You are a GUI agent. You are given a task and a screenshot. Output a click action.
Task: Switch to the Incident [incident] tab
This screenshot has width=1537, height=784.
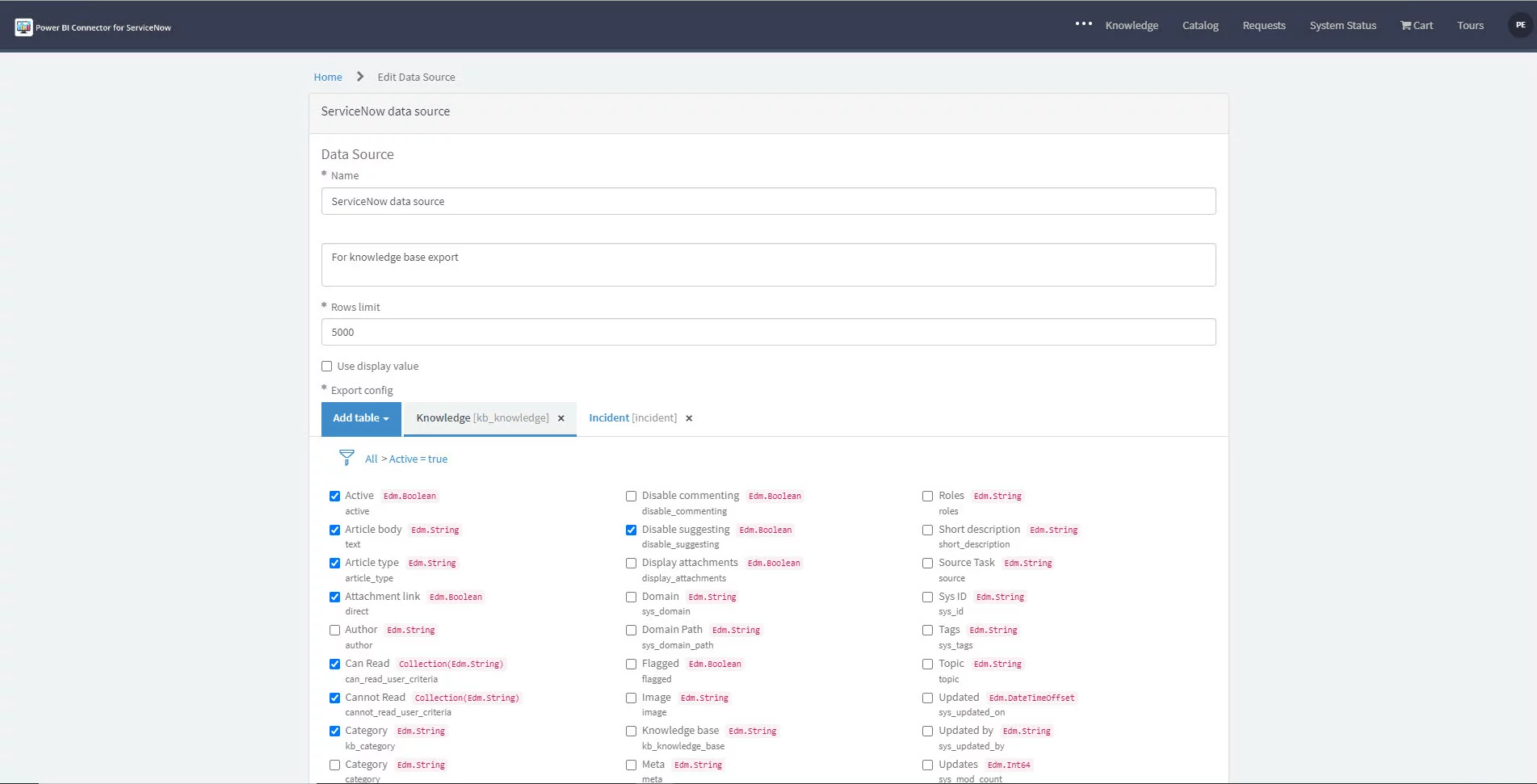pyautogui.click(x=632, y=418)
